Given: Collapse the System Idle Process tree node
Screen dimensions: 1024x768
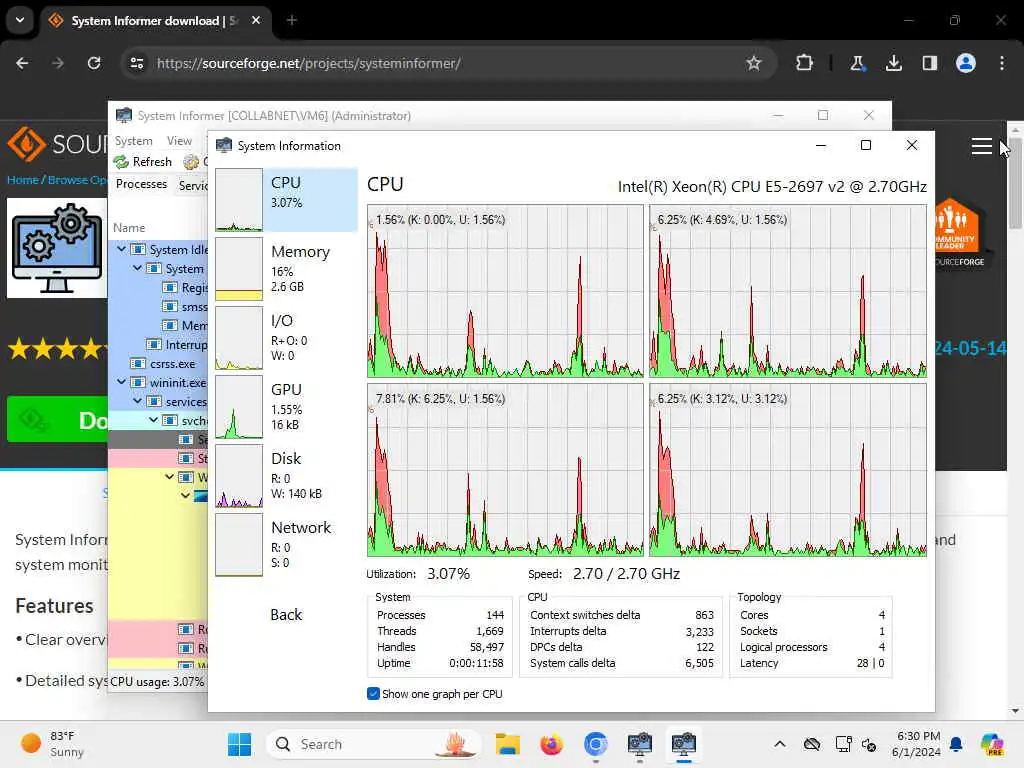Looking at the screenshot, I should (x=121, y=249).
